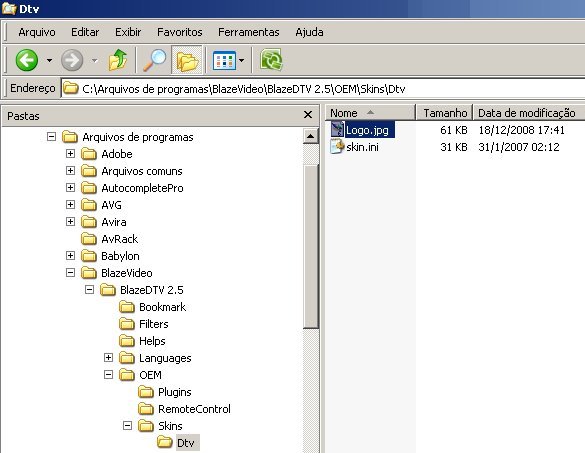Image resolution: width=585 pixels, height=453 pixels.
Task: Open the Ferramentas menu
Action: [x=248, y=32]
